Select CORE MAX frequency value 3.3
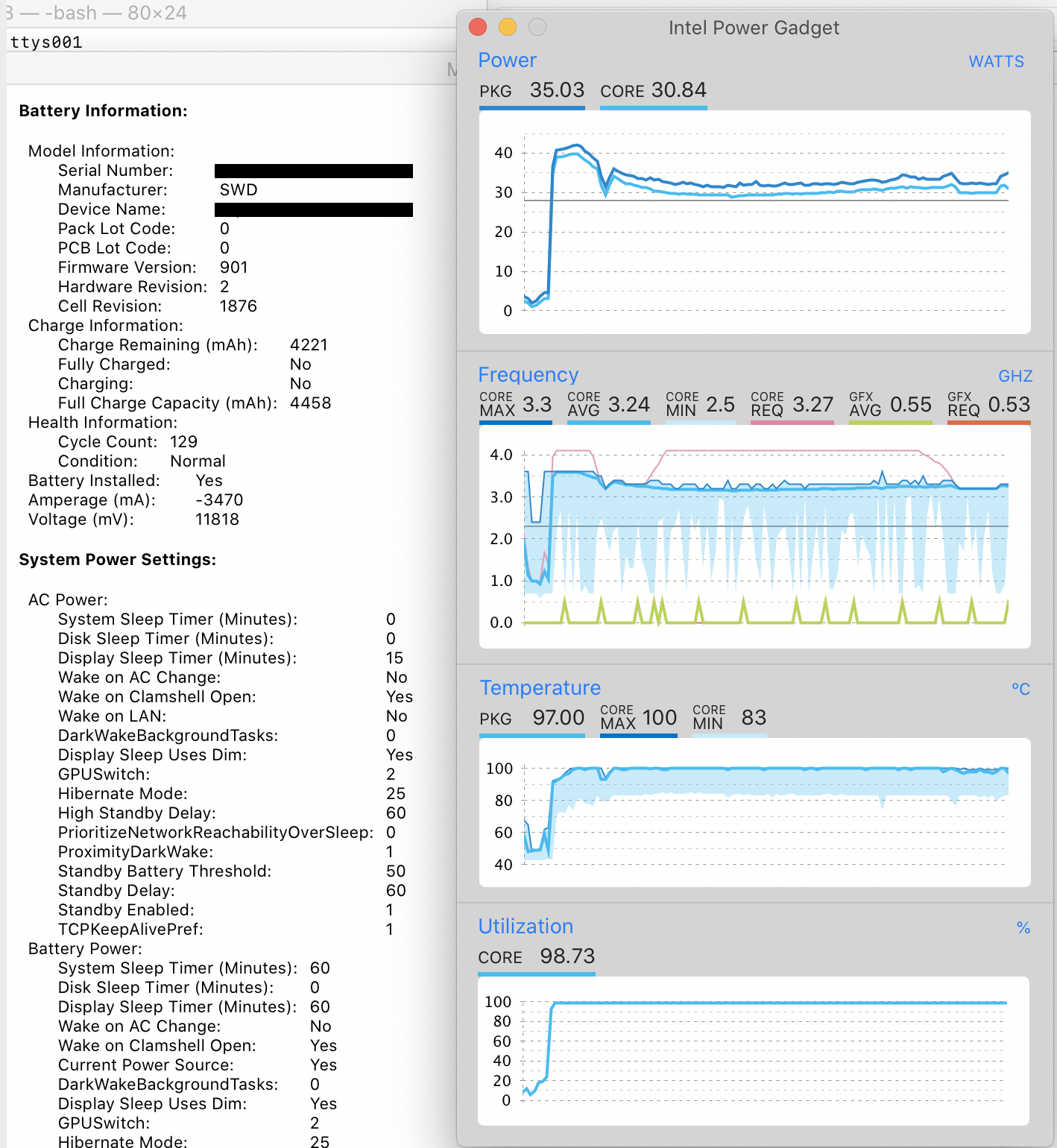Screen dimensions: 1057x1148 point(537,405)
